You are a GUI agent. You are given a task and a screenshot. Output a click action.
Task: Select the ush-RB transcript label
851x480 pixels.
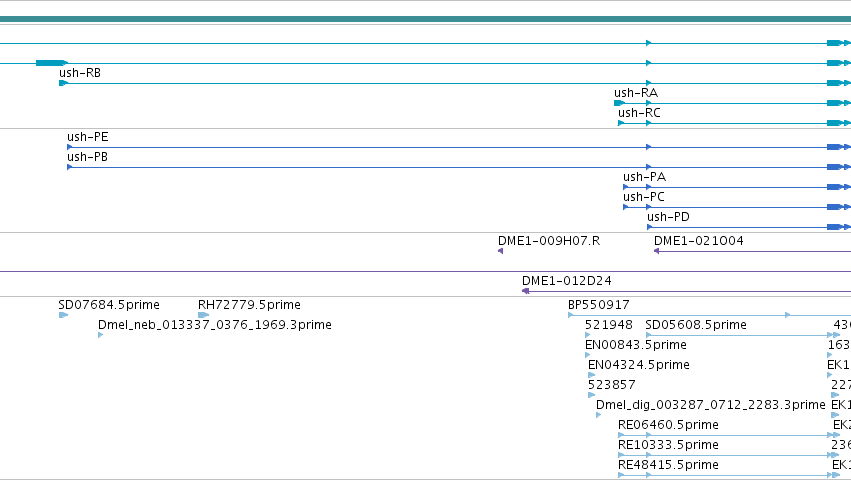(x=80, y=73)
